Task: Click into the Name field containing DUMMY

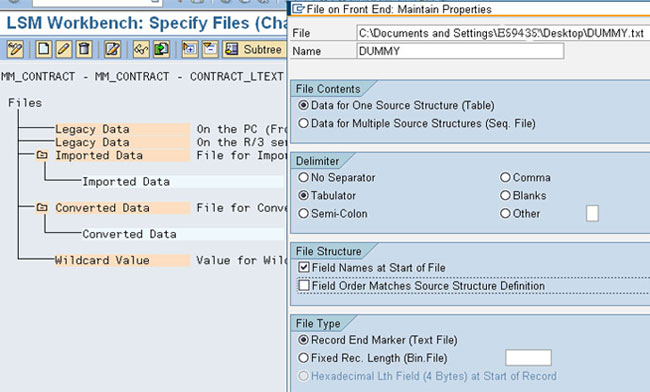Action: (460, 51)
